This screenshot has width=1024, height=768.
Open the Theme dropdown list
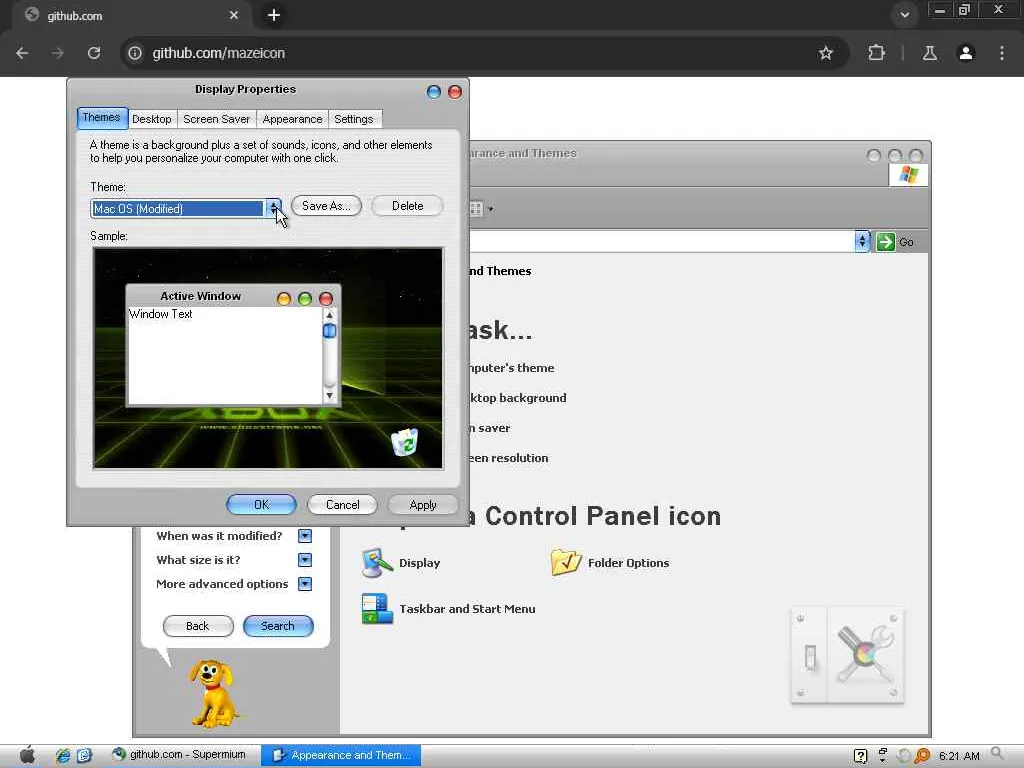click(274, 208)
